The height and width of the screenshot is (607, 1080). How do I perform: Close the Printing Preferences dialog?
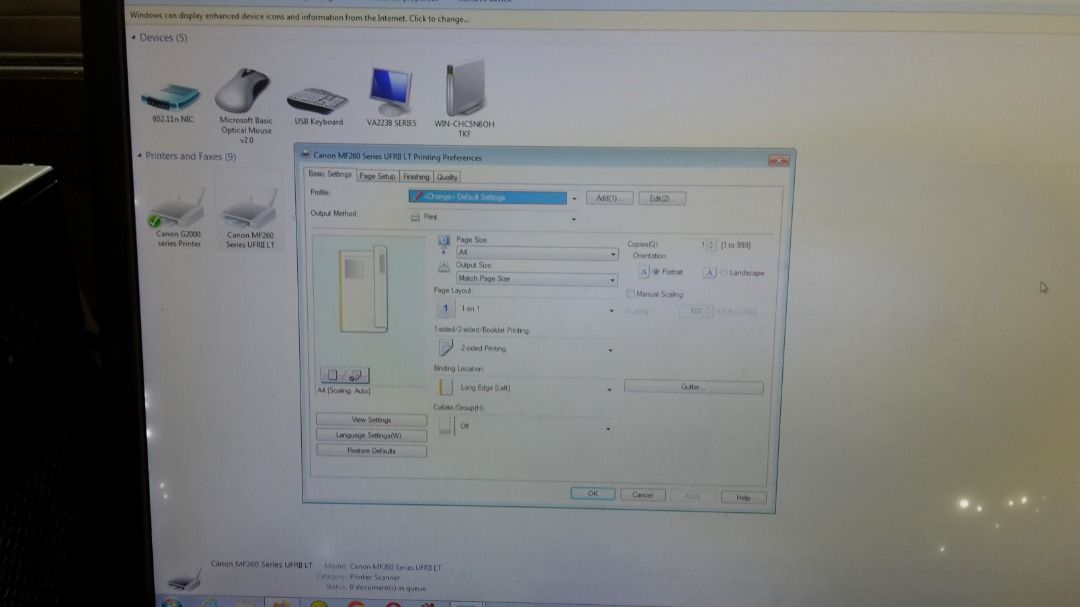pyautogui.click(x=778, y=160)
